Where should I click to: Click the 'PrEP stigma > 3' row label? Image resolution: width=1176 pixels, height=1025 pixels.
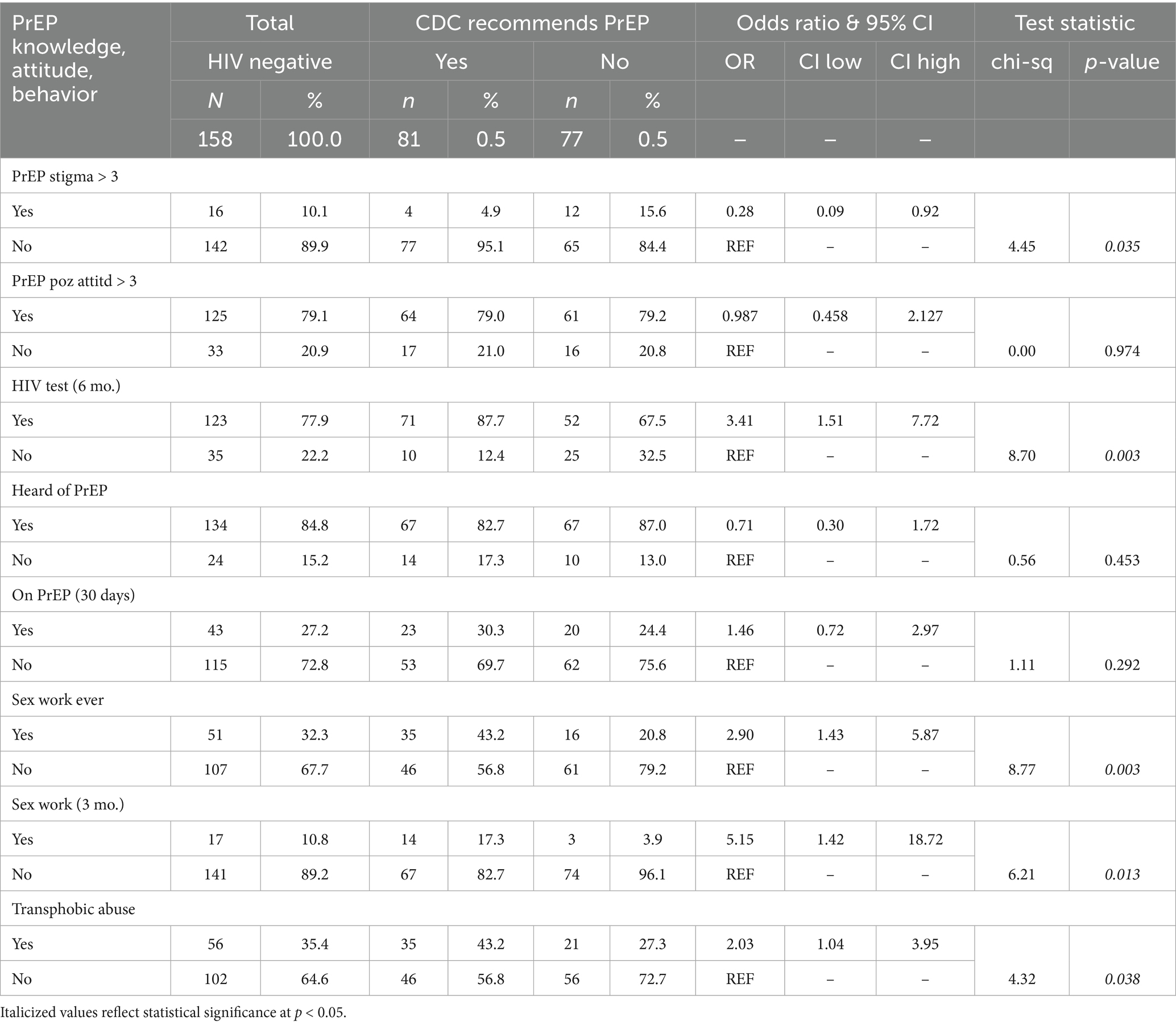point(65,176)
